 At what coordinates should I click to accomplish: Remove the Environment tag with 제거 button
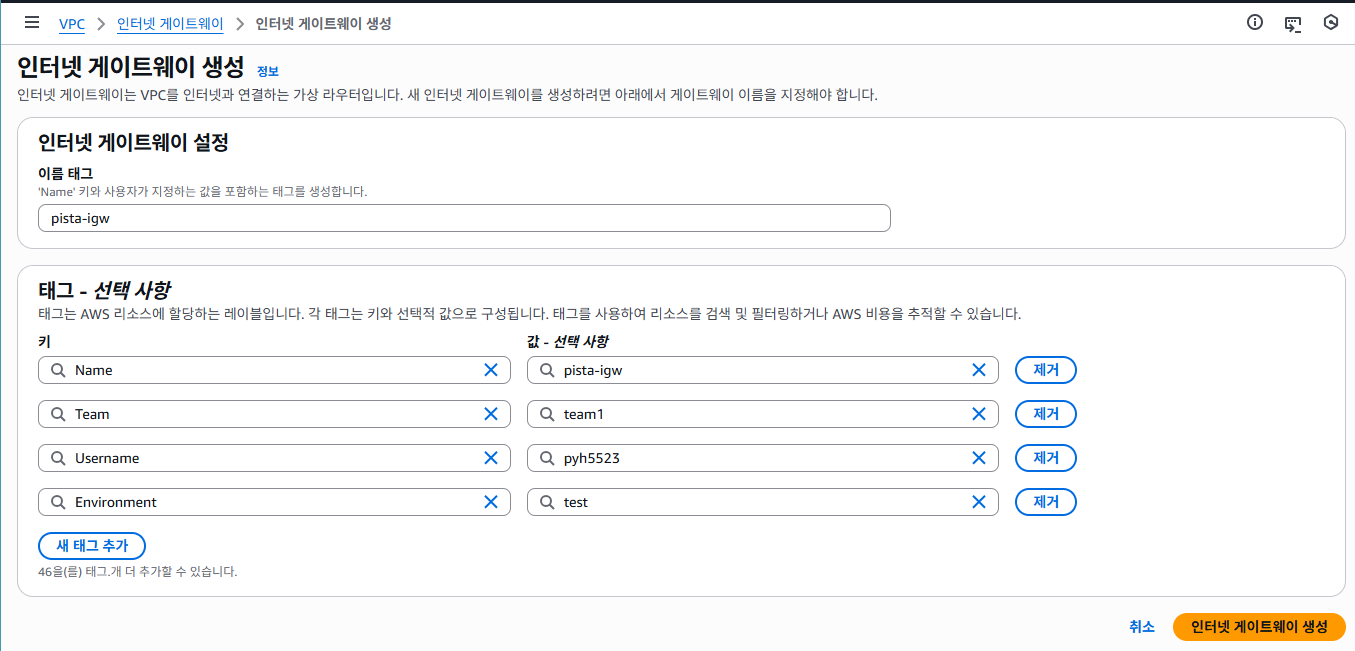[x=1046, y=502]
